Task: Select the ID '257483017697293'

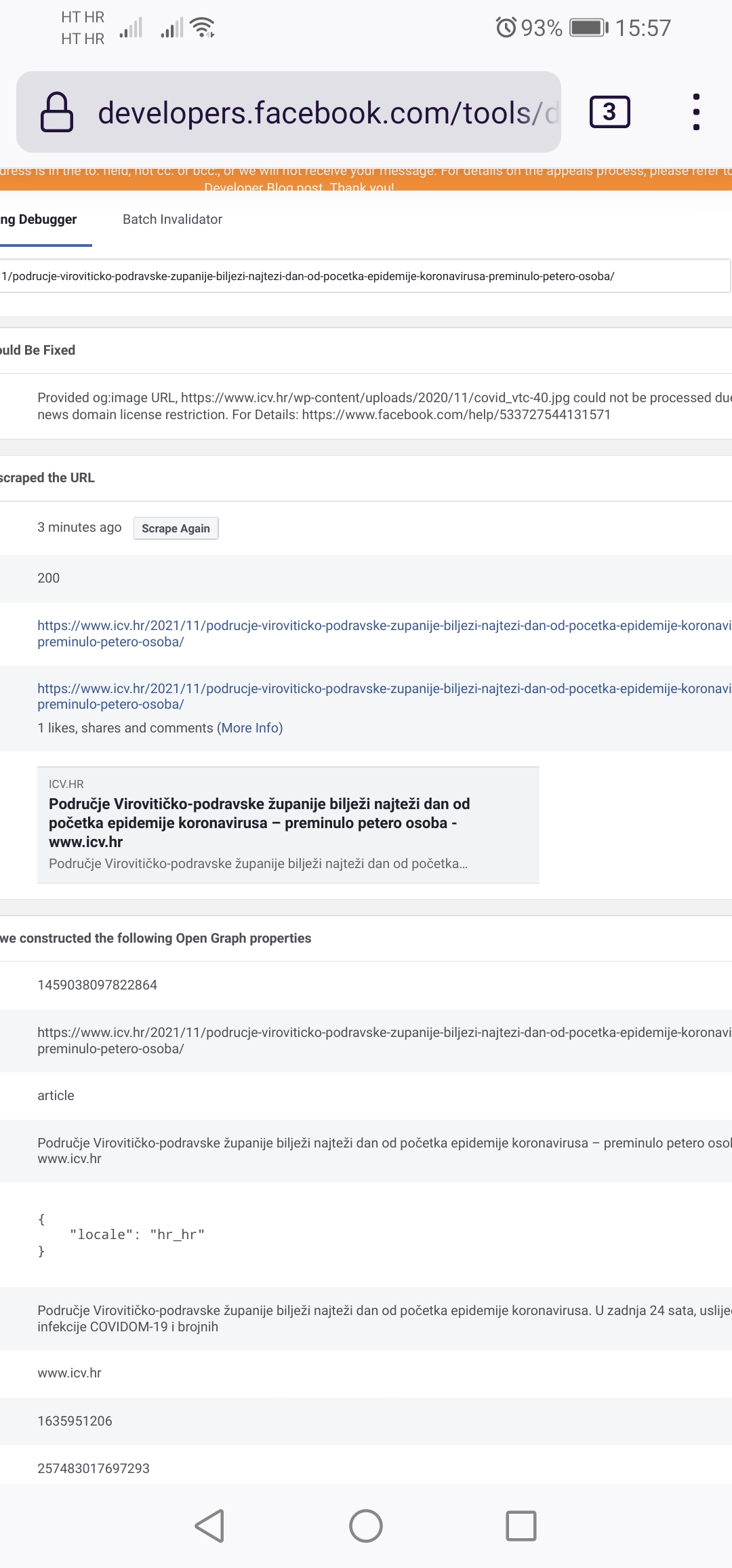Action: click(x=94, y=1468)
